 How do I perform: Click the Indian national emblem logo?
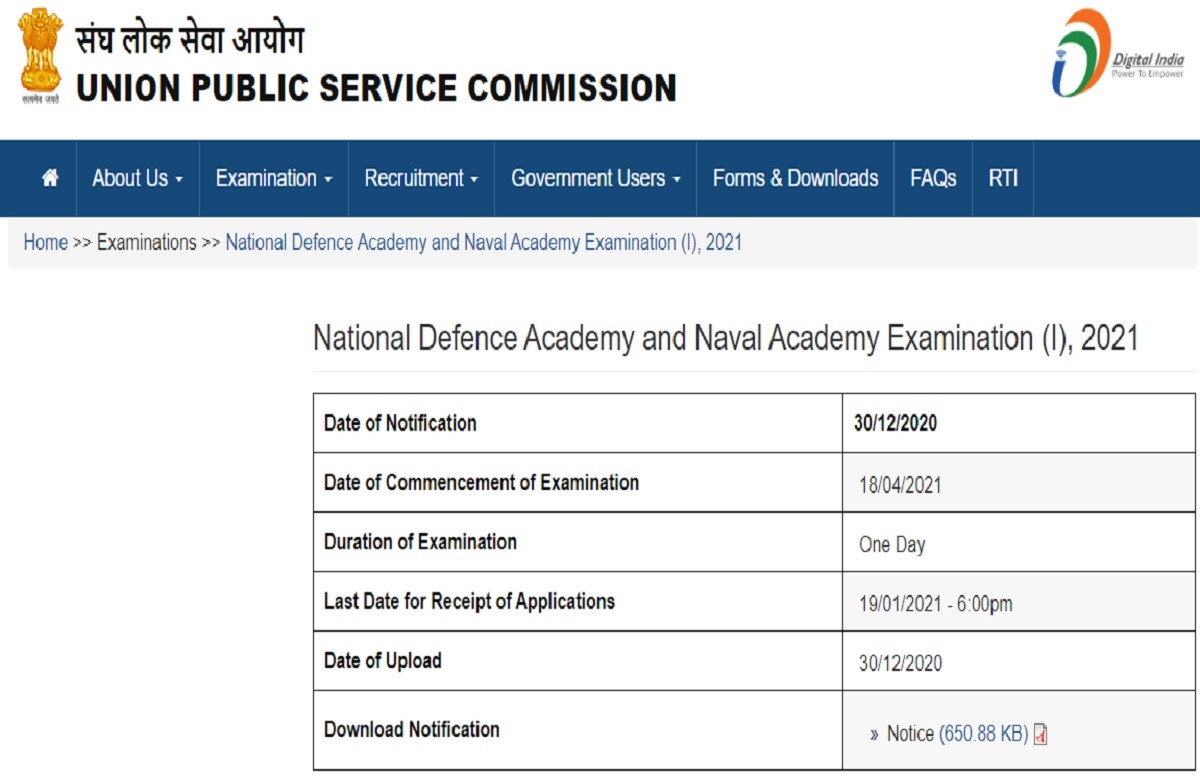pos(40,56)
